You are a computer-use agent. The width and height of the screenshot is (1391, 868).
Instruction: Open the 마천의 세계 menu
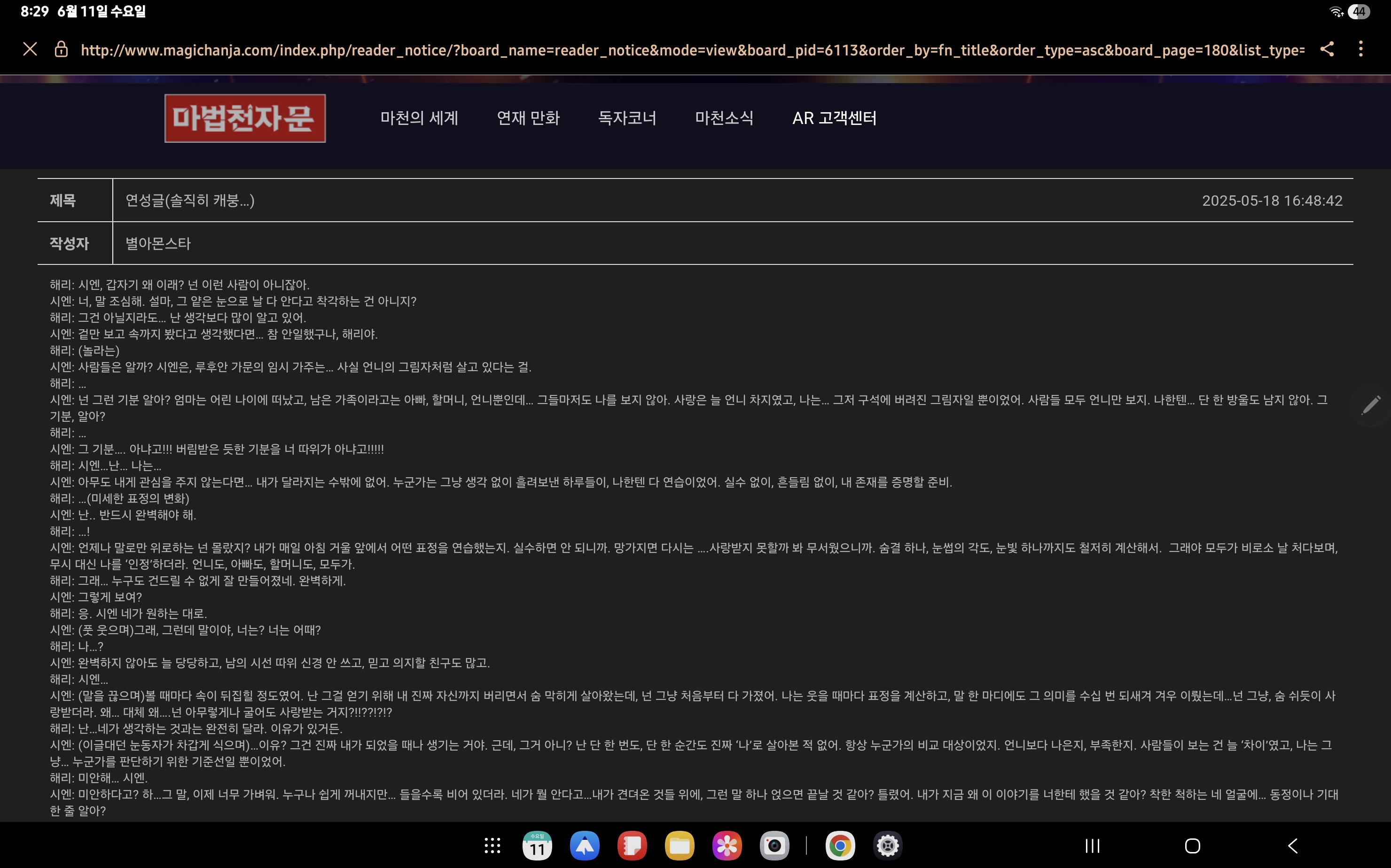[419, 118]
